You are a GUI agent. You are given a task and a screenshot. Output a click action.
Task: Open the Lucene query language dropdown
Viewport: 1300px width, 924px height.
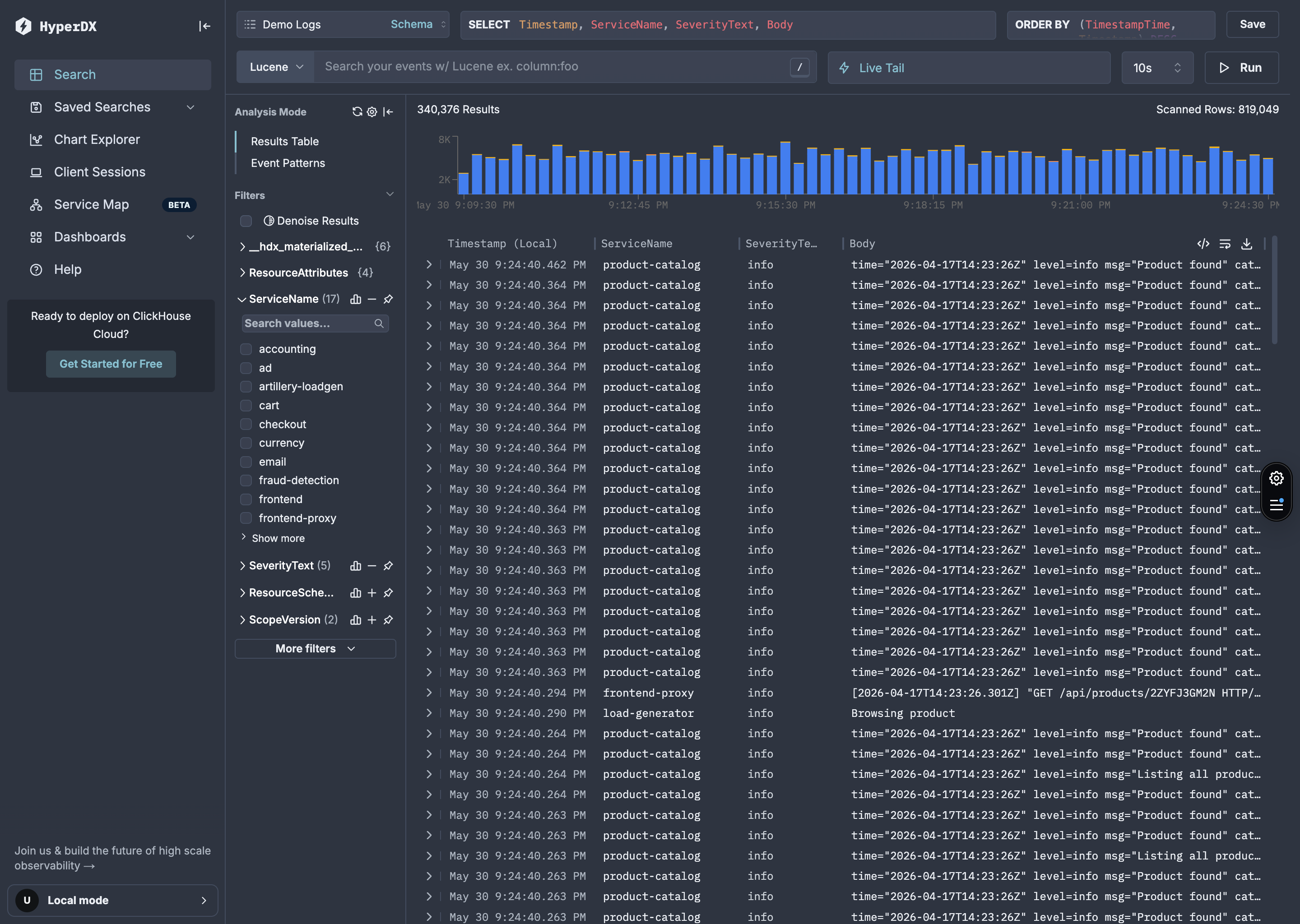(x=275, y=67)
